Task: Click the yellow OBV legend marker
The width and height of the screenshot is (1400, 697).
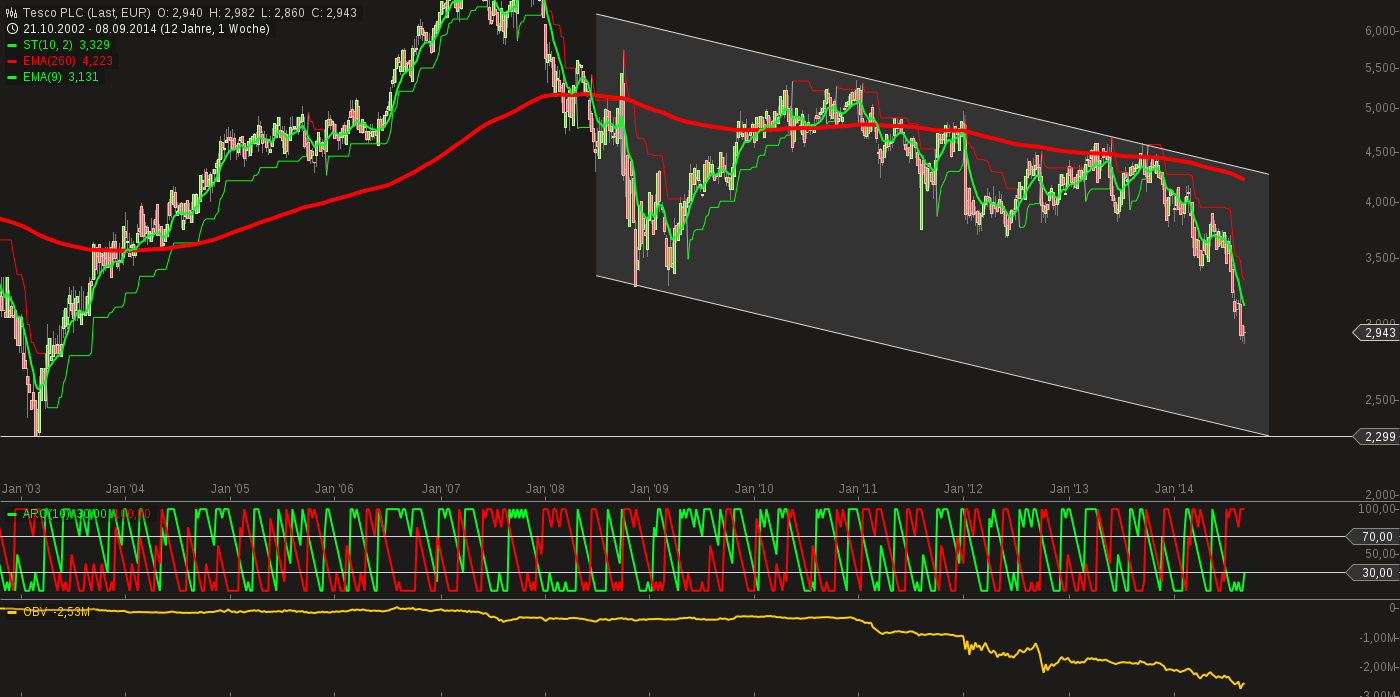Action: pos(12,611)
